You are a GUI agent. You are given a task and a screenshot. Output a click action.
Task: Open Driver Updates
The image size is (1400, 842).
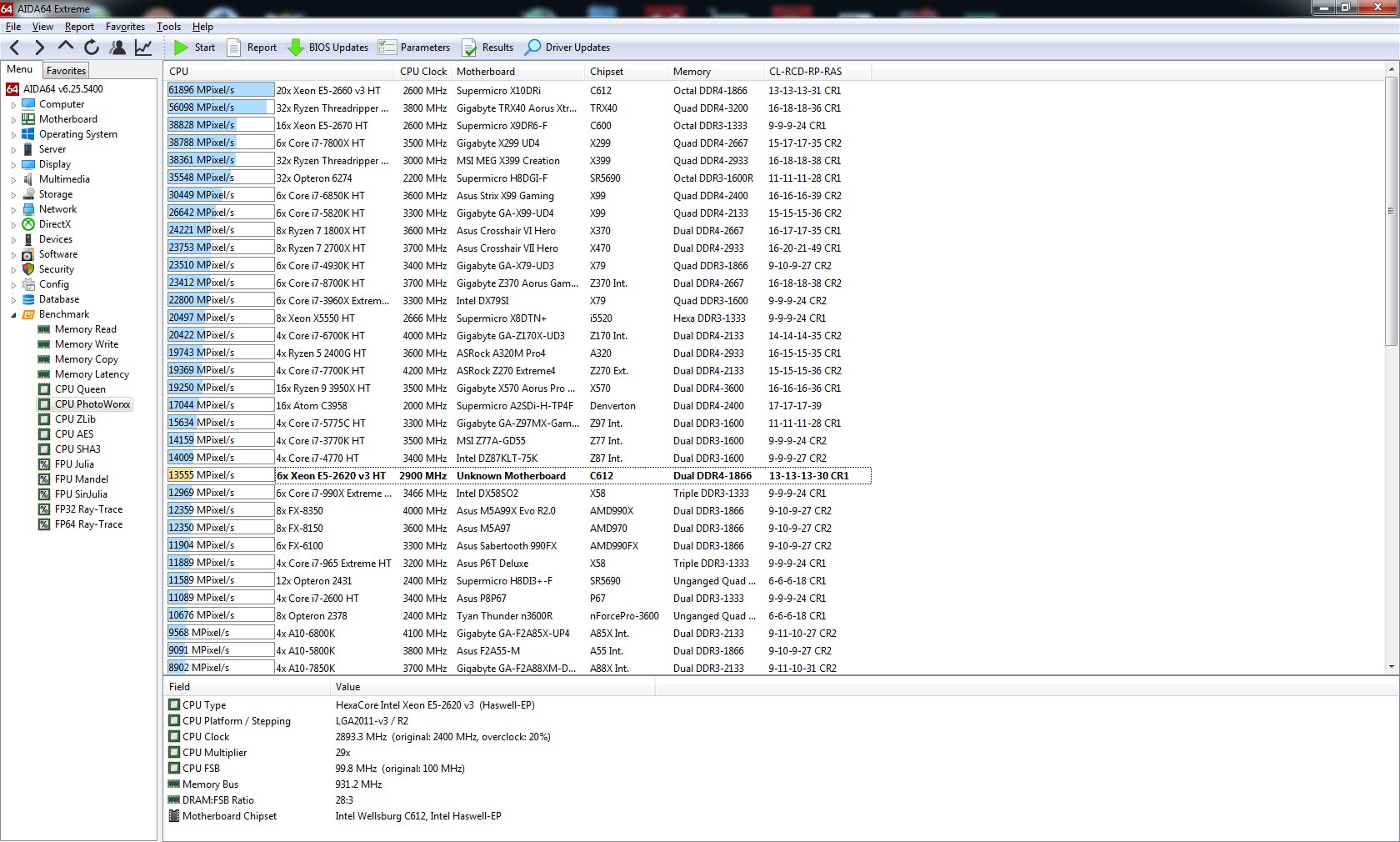(567, 48)
